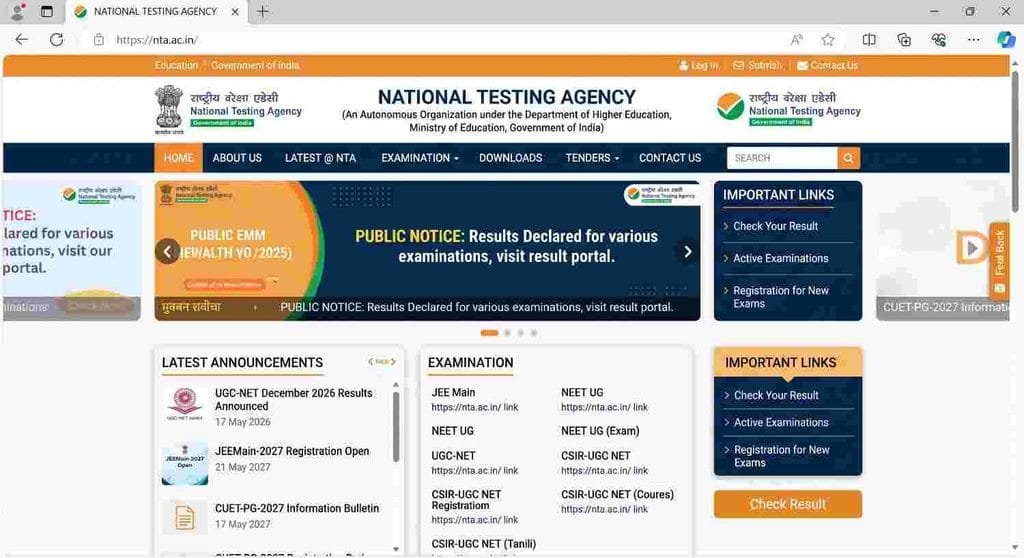The image size is (1024, 558).
Task: Open ABOUT US navigation item
Action: click(x=237, y=158)
